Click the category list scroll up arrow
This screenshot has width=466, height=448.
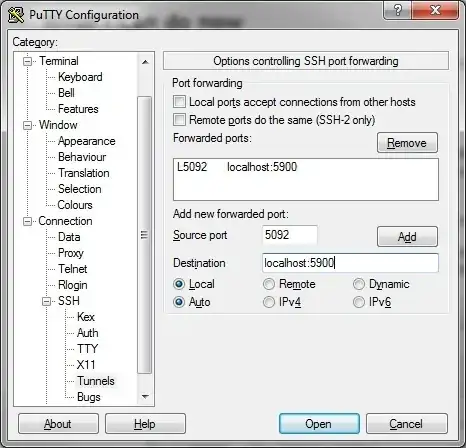145,62
